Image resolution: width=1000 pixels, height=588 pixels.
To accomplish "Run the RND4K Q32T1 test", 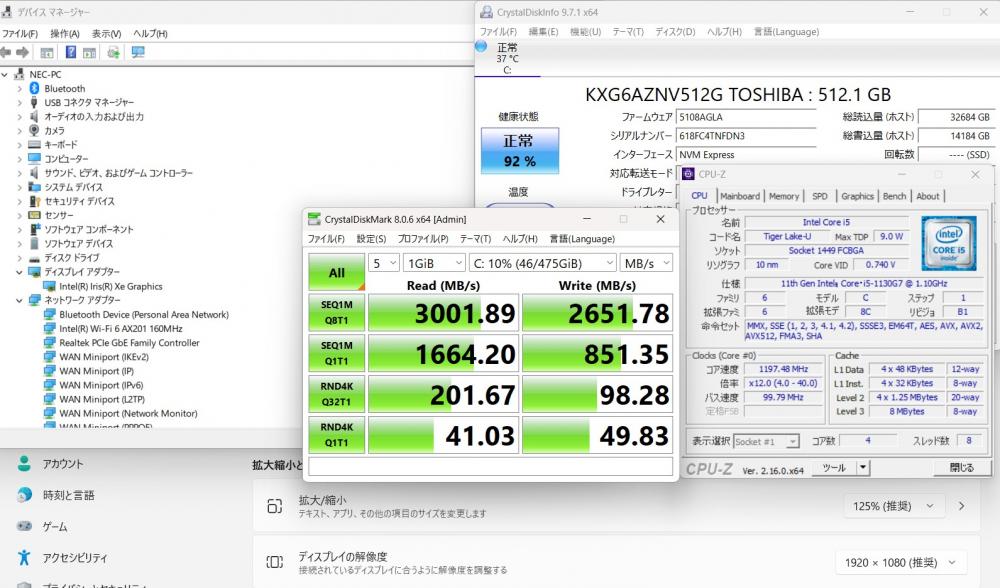I will (336, 394).
